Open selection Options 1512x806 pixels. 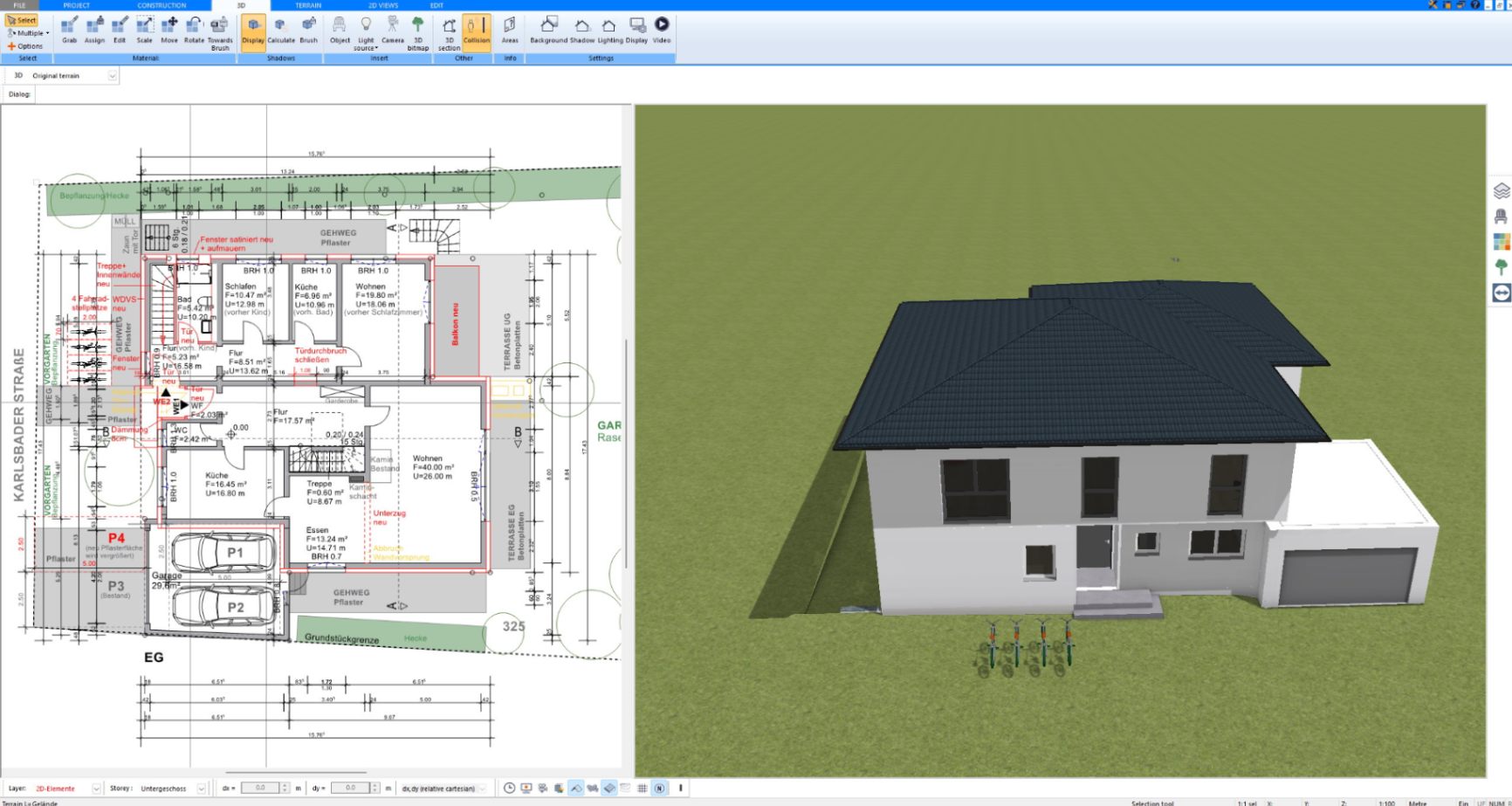coord(25,46)
